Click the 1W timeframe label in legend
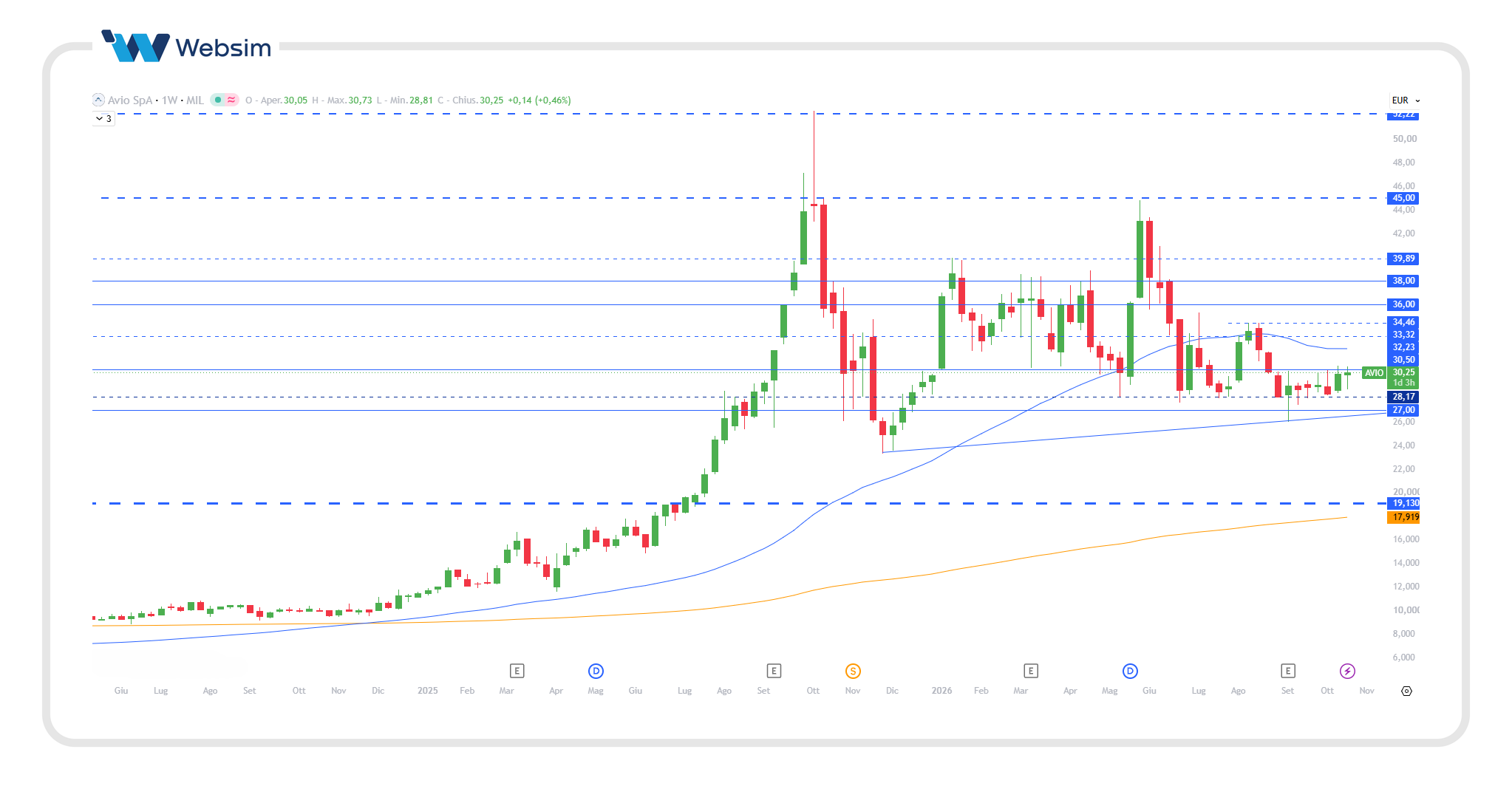This screenshot has width=1512, height=789. pos(170,100)
